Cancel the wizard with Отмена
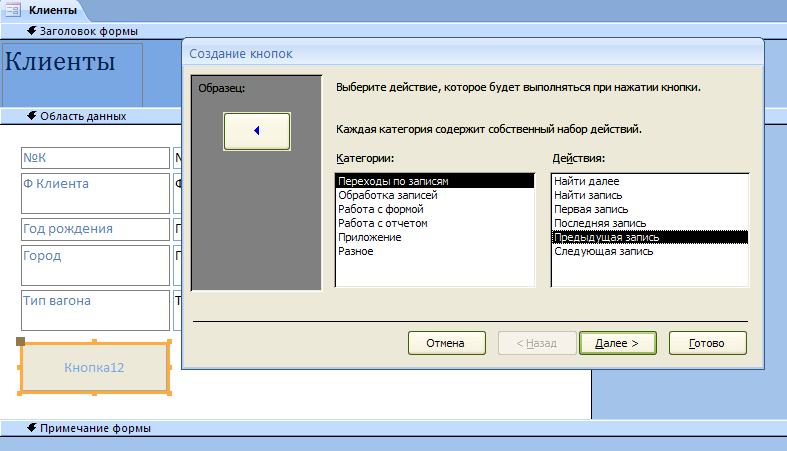 pyautogui.click(x=447, y=343)
